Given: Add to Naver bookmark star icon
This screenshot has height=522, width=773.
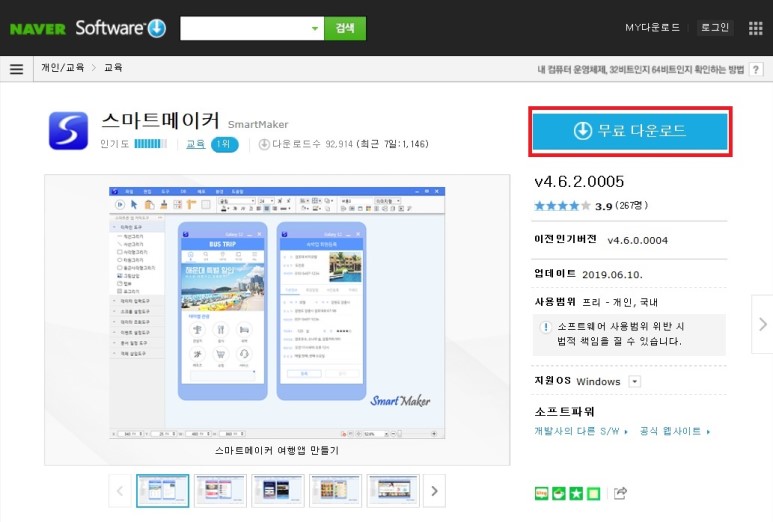Looking at the screenshot, I should pos(576,493).
